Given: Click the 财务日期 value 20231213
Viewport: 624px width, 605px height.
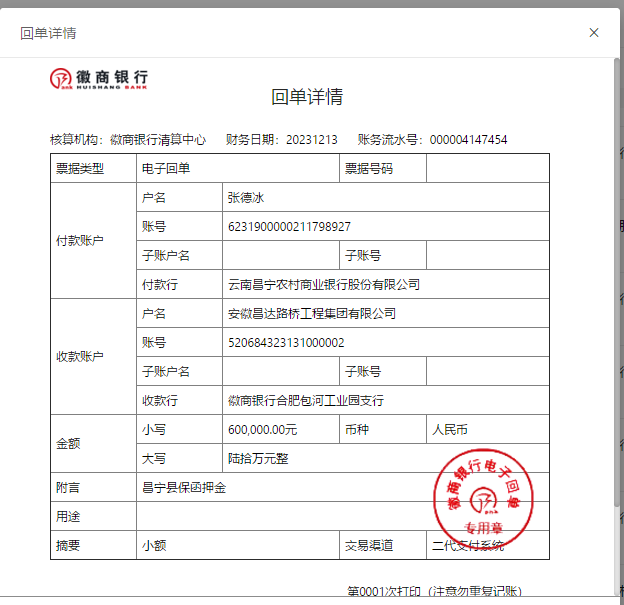Looking at the screenshot, I should pos(312,140).
